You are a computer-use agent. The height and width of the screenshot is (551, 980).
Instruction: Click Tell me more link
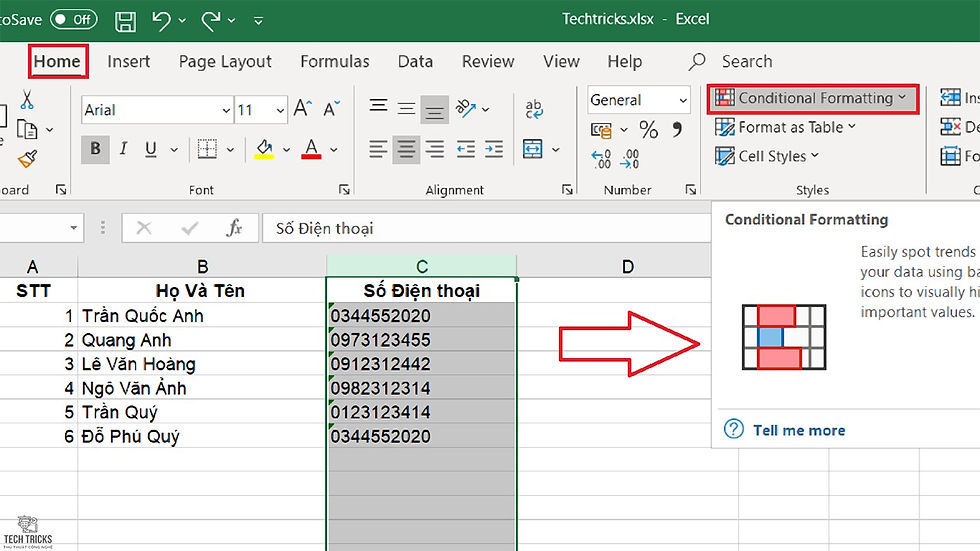(x=799, y=430)
